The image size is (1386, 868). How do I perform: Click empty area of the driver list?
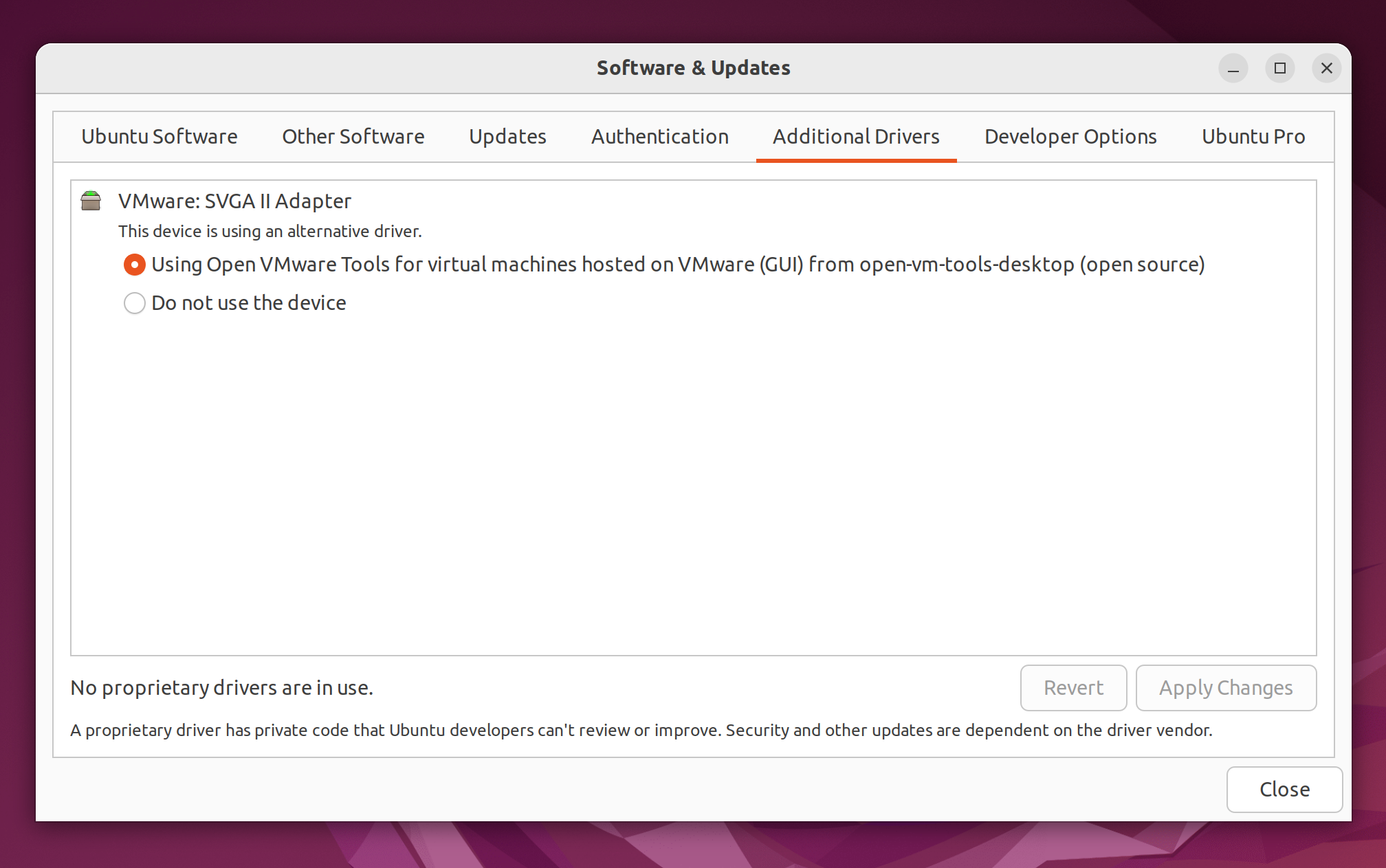tap(693, 481)
